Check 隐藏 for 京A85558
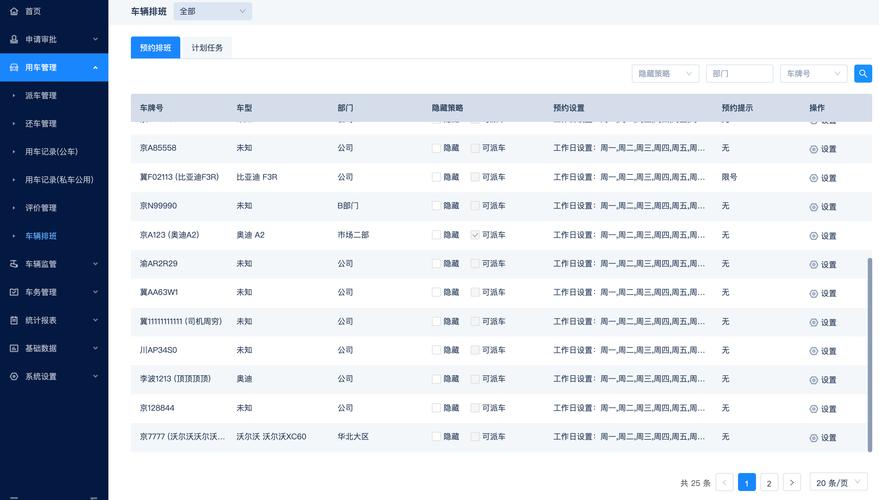Image resolution: width=879 pixels, height=500 pixels. (436, 148)
